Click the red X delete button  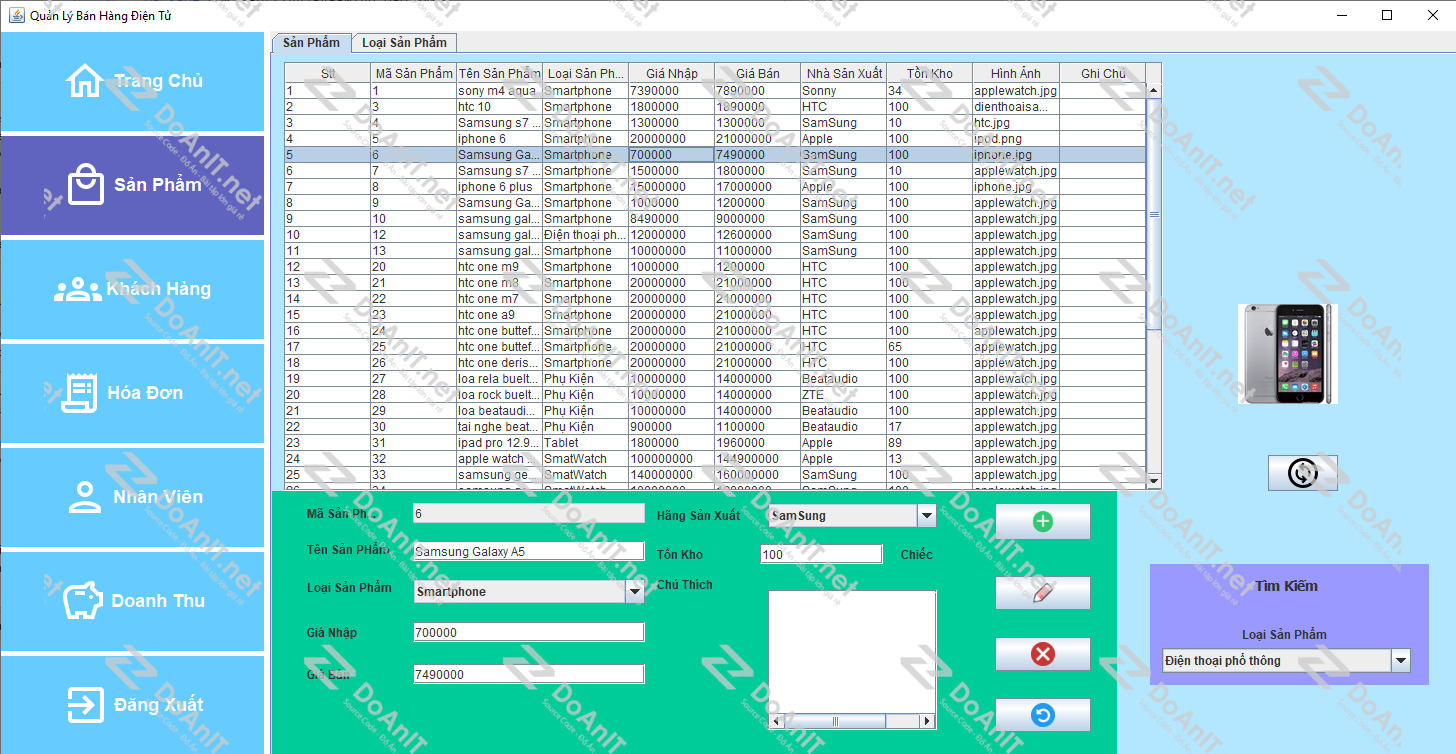coord(1042,654)
